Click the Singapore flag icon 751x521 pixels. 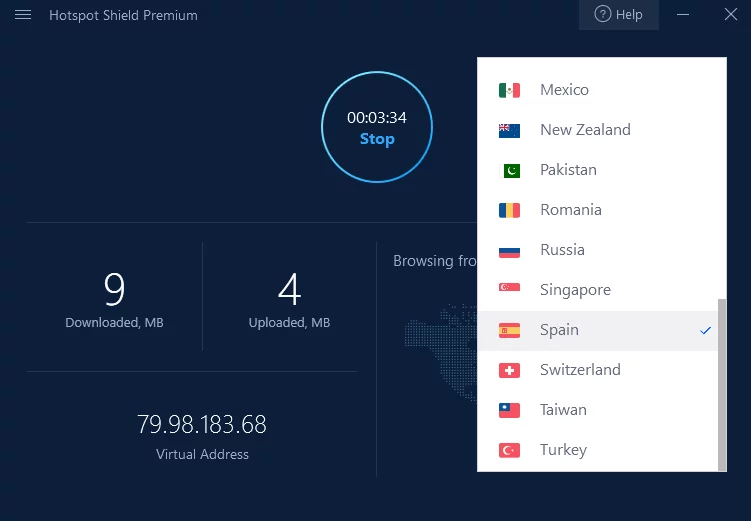509,287
